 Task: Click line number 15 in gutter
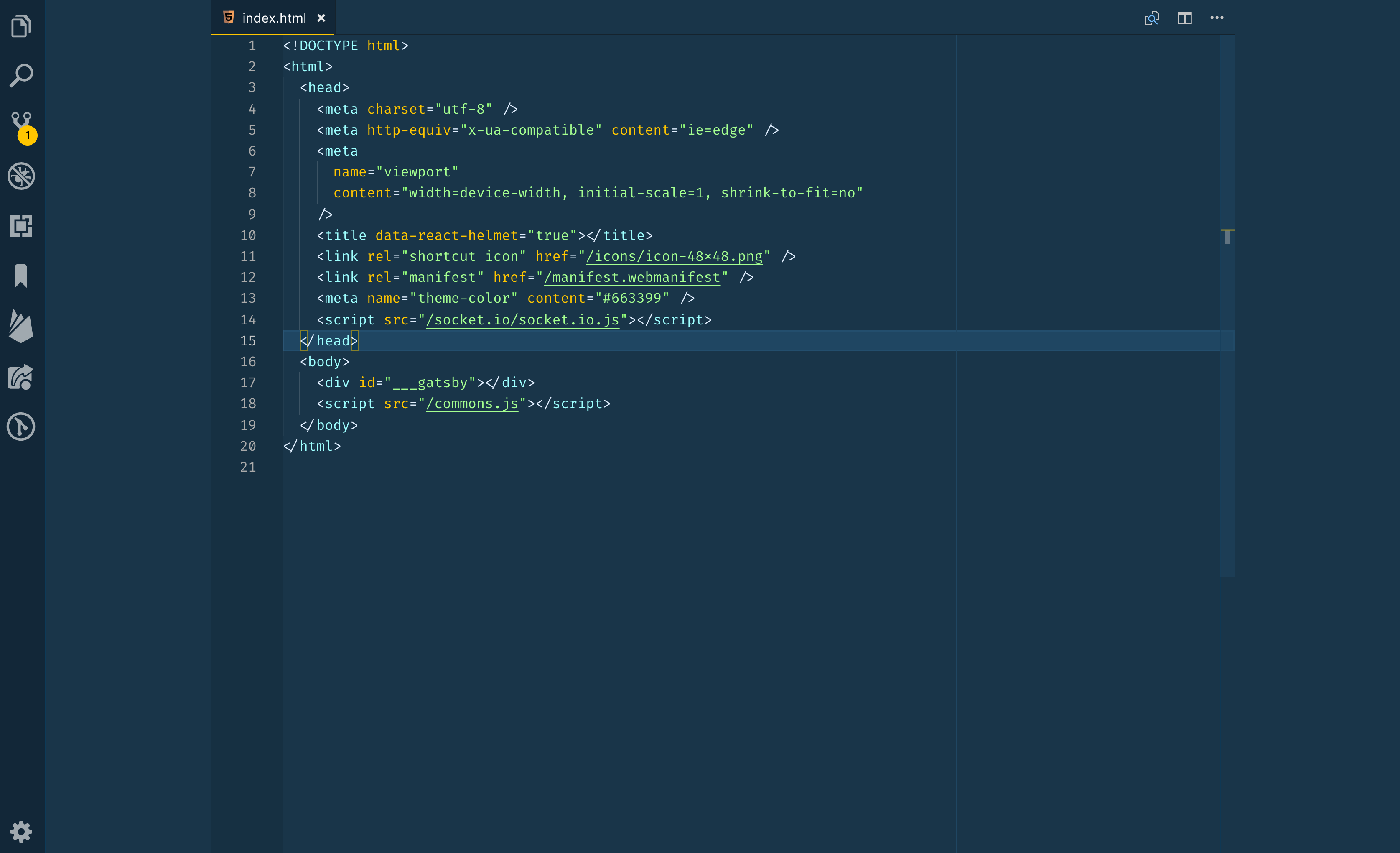click(x=248, y=341)
